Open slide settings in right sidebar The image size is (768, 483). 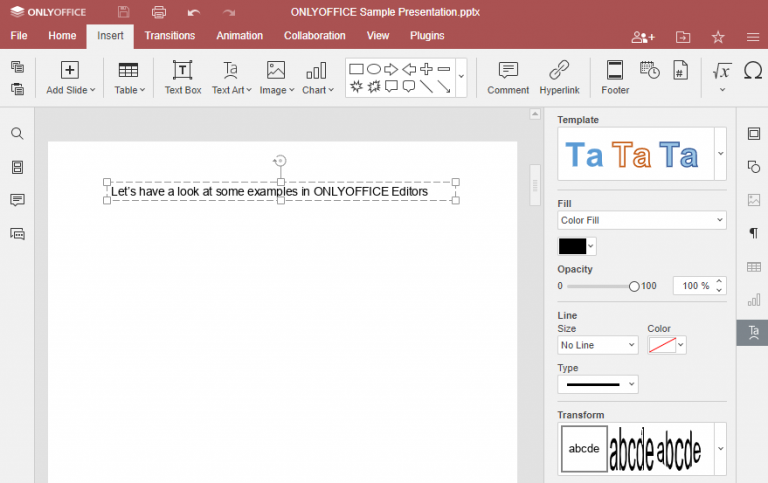click(x=753, y=134)
